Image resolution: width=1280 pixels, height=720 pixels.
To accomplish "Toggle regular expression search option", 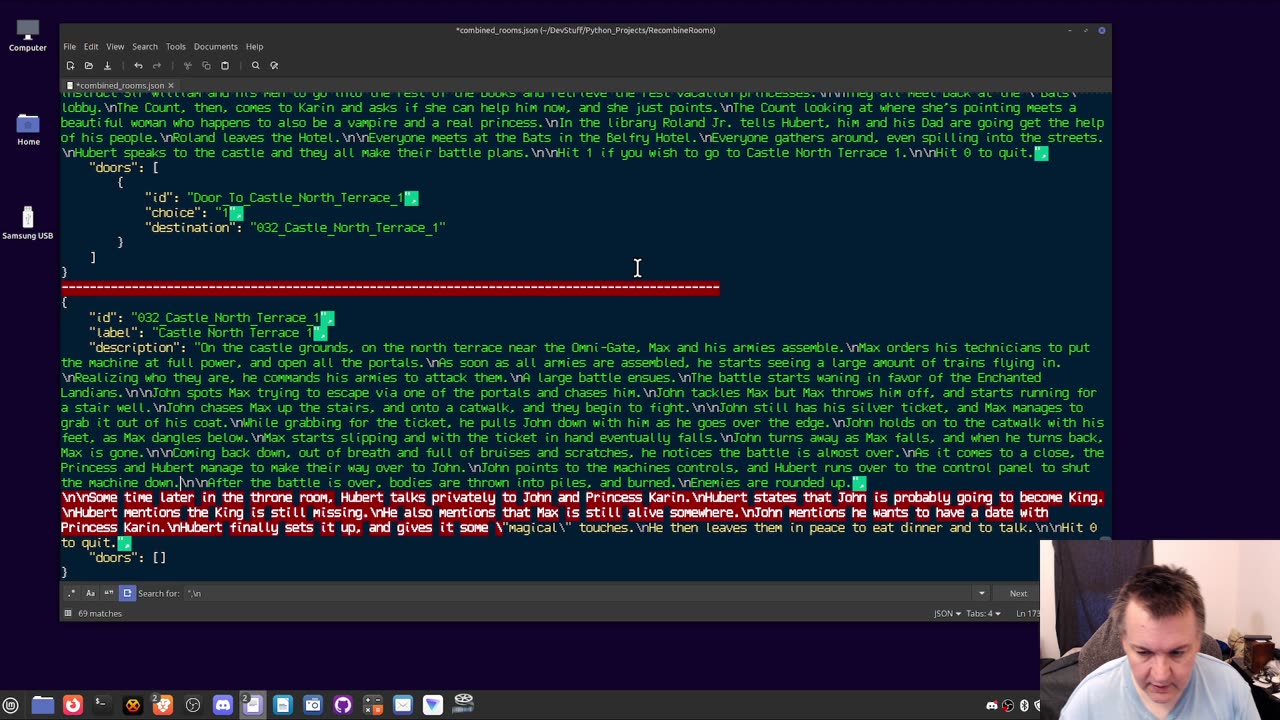I will [71, 593].
